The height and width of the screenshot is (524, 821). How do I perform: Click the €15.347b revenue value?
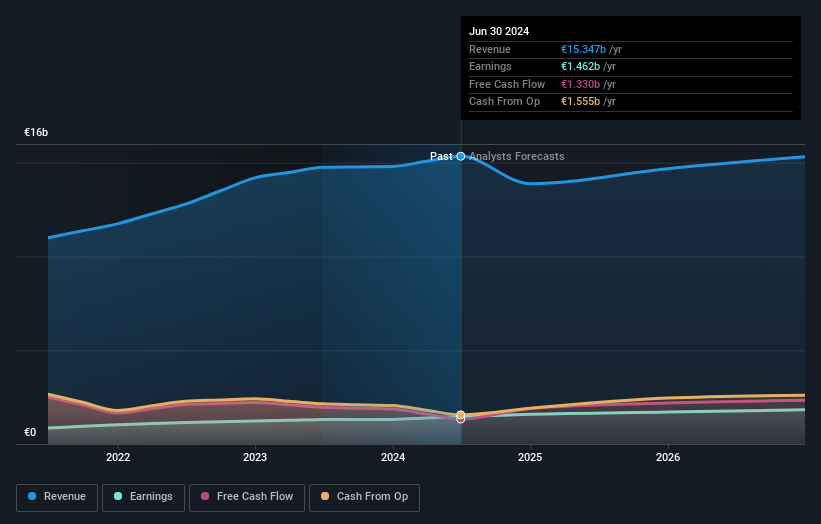coord(583,49)
